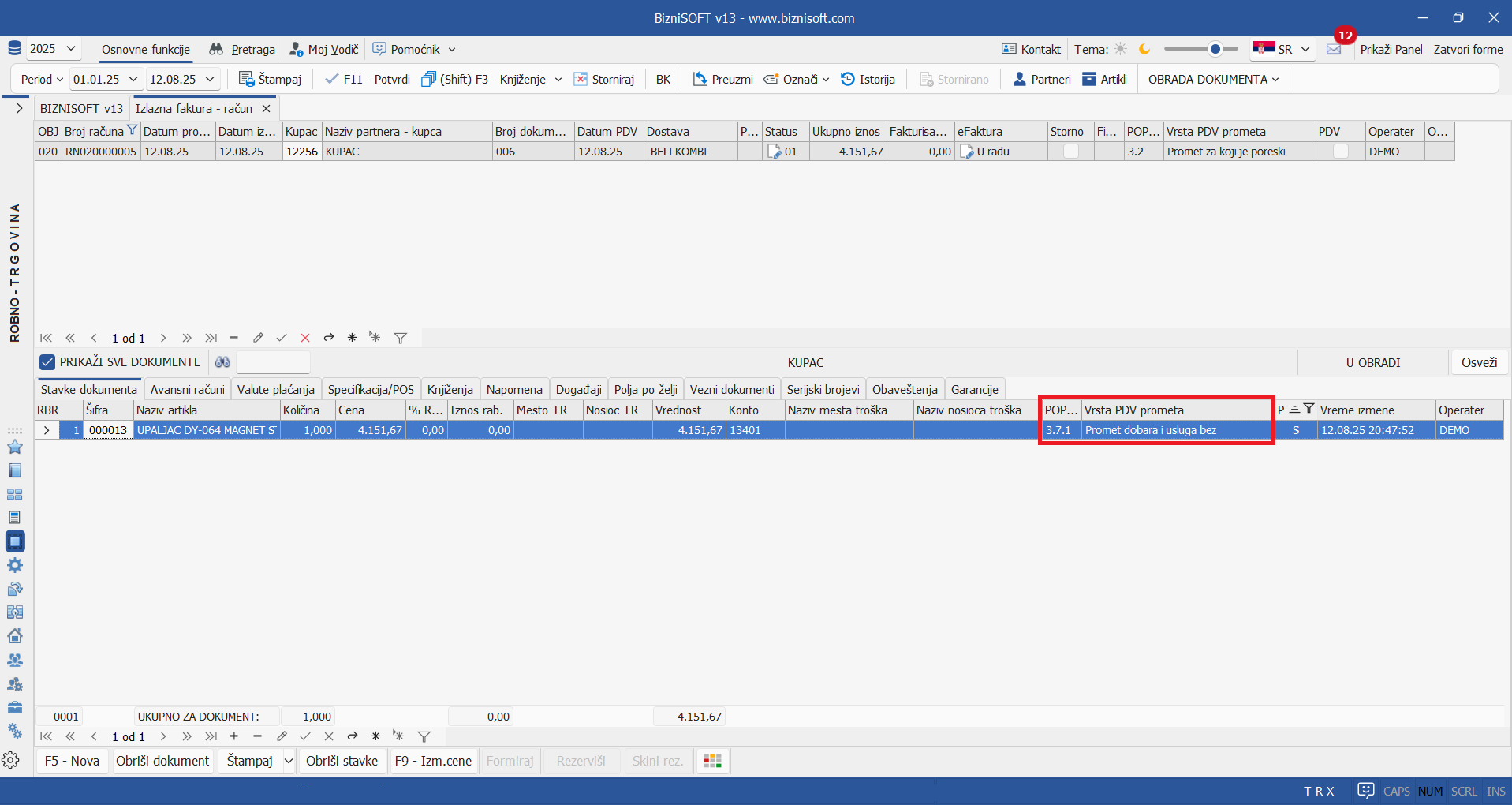
Task: Open Istorija history icon
Action: [x=848, y=79]
